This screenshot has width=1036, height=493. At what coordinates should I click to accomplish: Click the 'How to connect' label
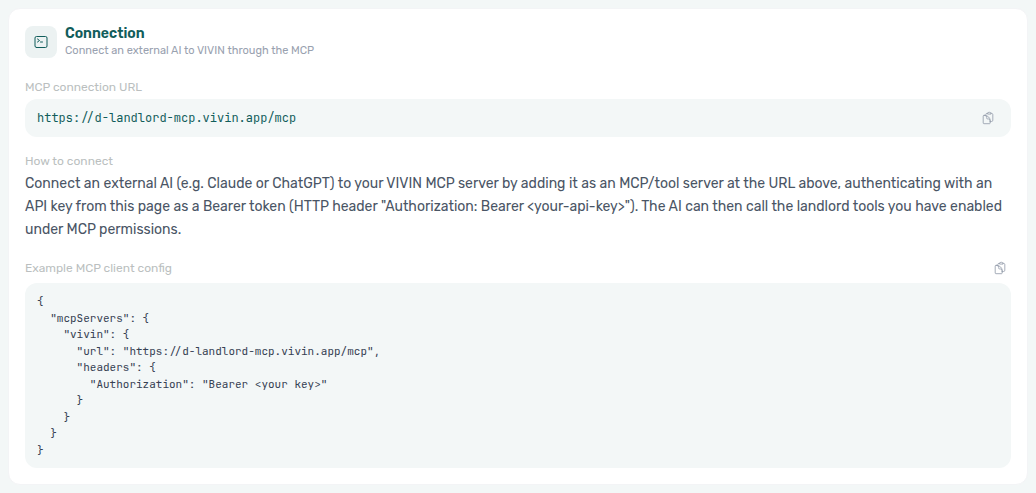point(69,161)
